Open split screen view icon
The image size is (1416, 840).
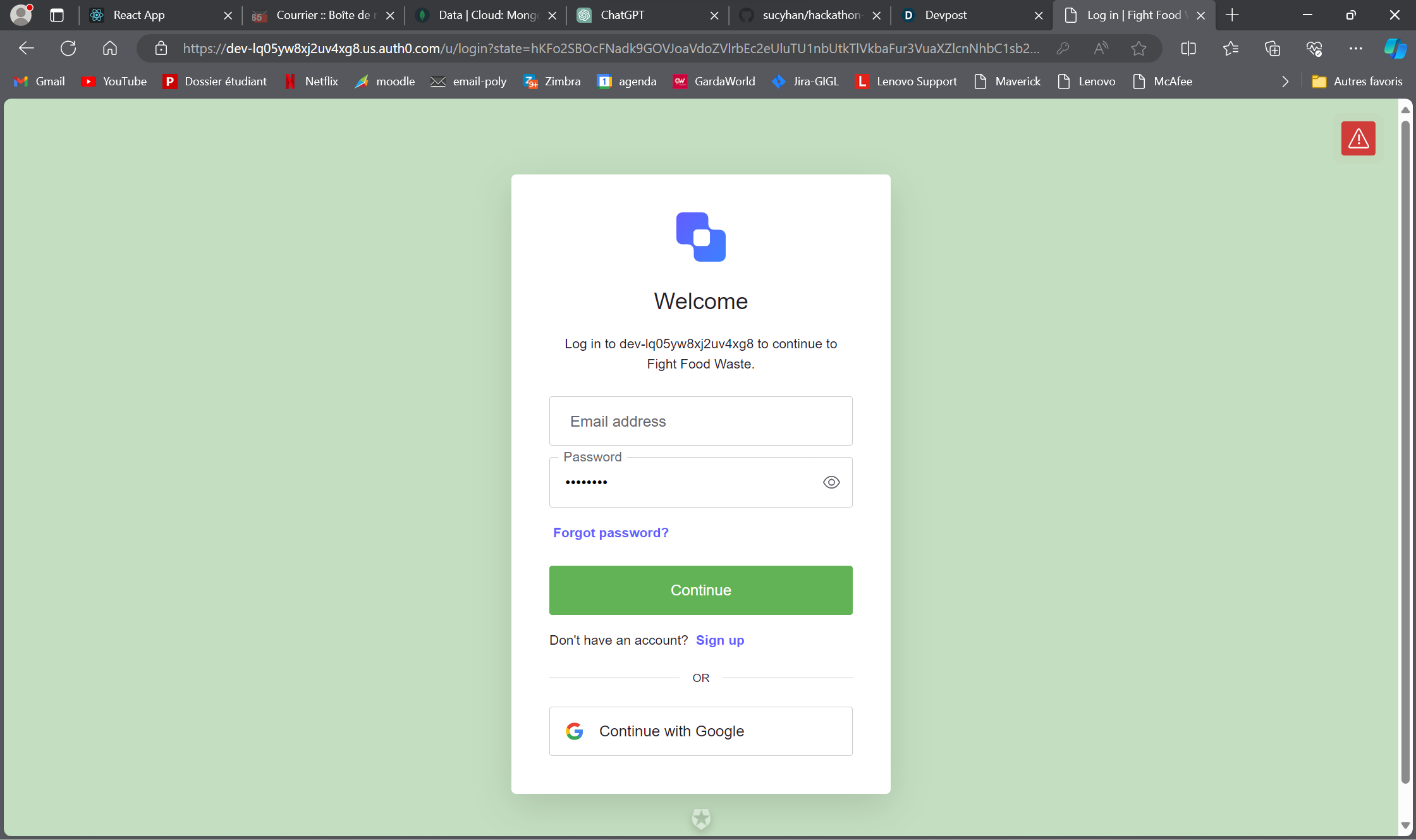click(x=1188, y=49)
